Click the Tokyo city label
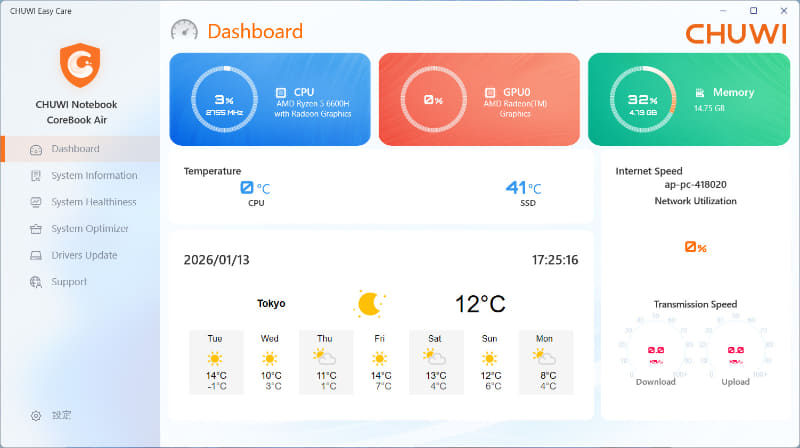Viewport: 800px width, 448px height. (271, 304)
